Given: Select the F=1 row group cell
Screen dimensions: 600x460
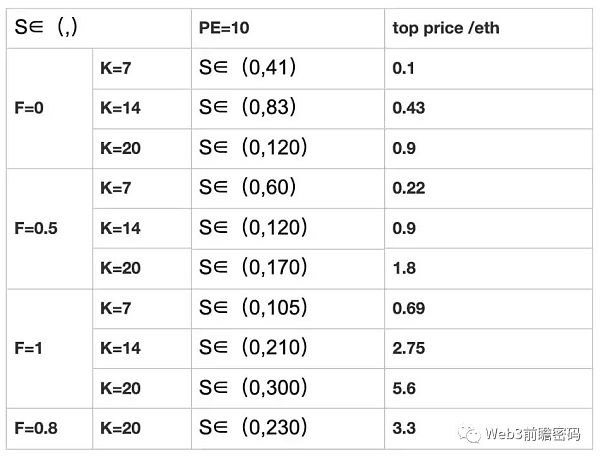Looking at the screenshot, I should coord(30,348).
